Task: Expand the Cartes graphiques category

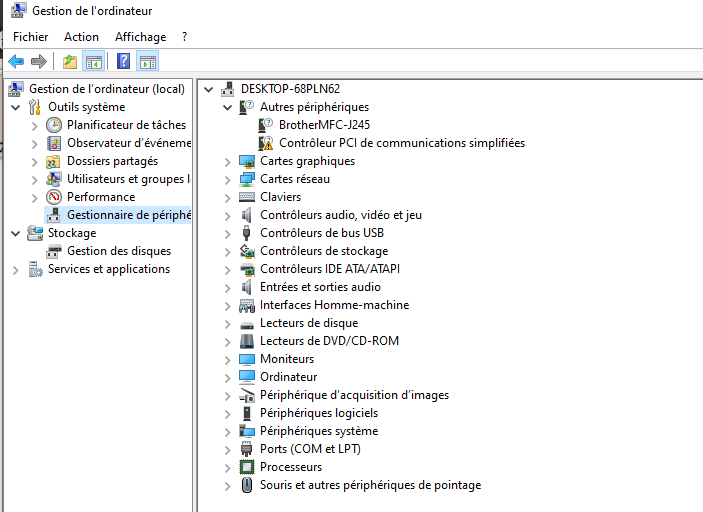Action: point(227,162)
